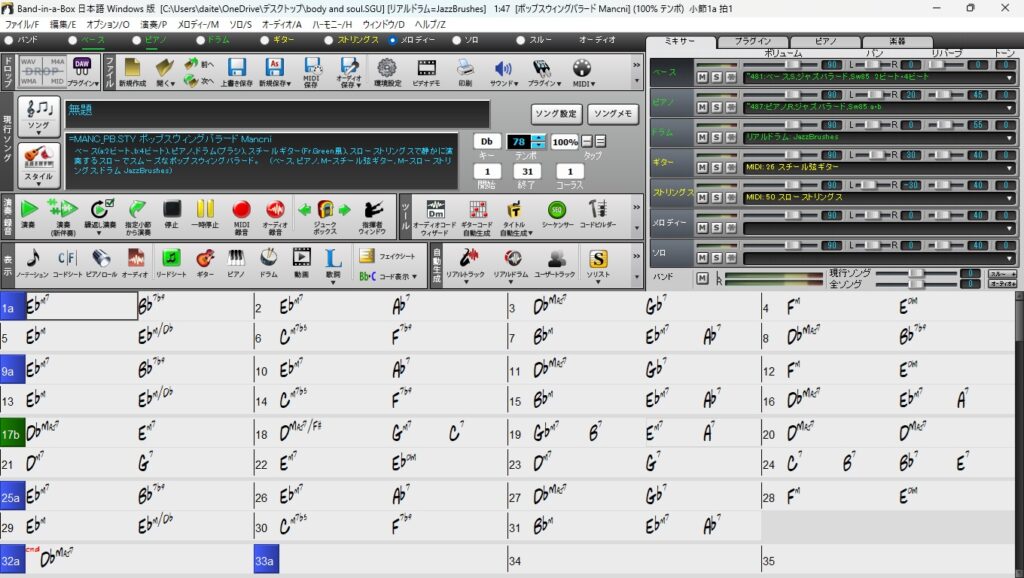Open the Harmony (ハーモニー/H) menu

click(x=332, y=24)
